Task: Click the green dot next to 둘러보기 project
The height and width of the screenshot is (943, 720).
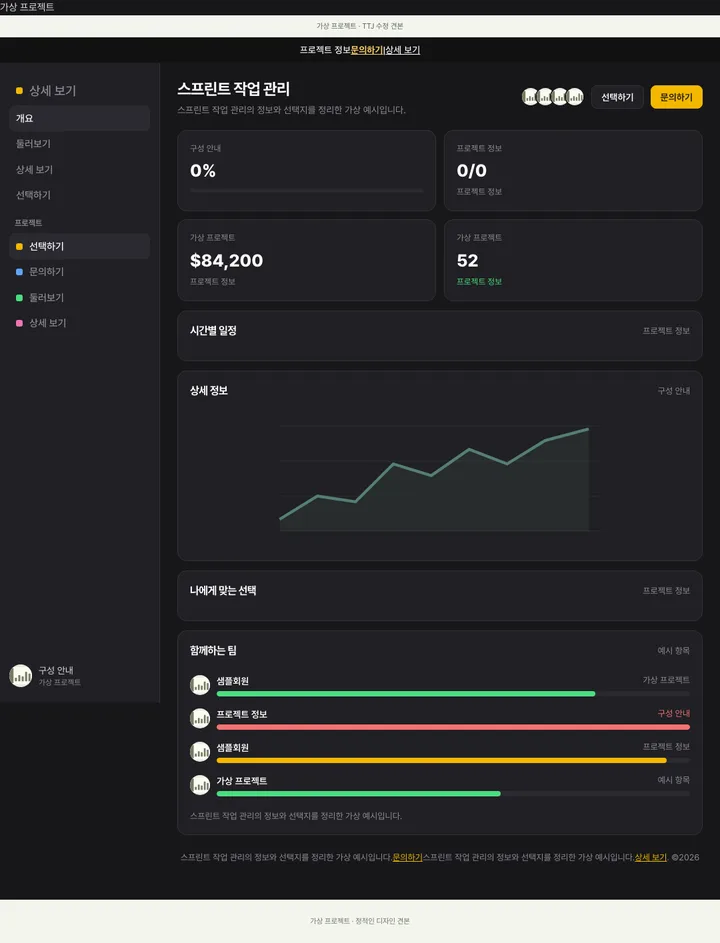Action: [x=19, y=298]
